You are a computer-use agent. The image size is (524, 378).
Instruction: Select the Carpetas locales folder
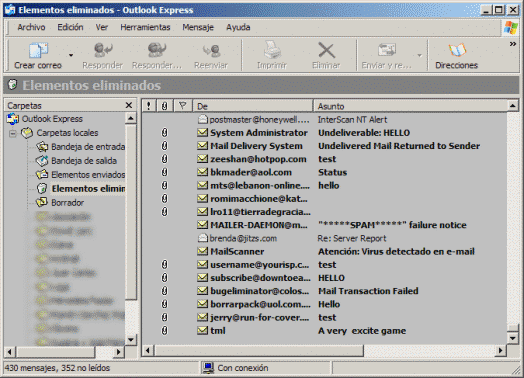(60, 133)
